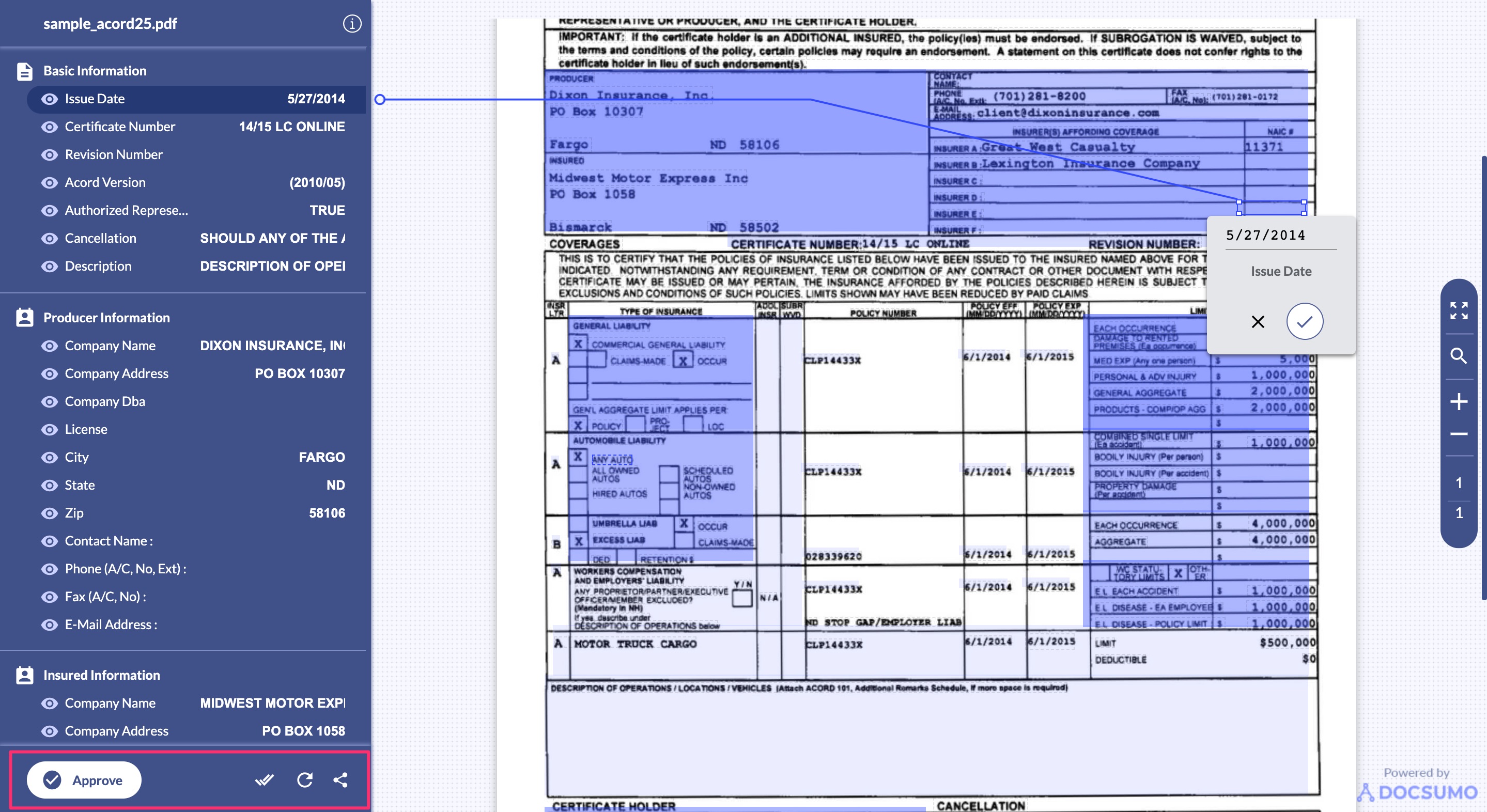Toggle the eye icon for State
The image size is (1487, 812).
(x=50, y=486)
